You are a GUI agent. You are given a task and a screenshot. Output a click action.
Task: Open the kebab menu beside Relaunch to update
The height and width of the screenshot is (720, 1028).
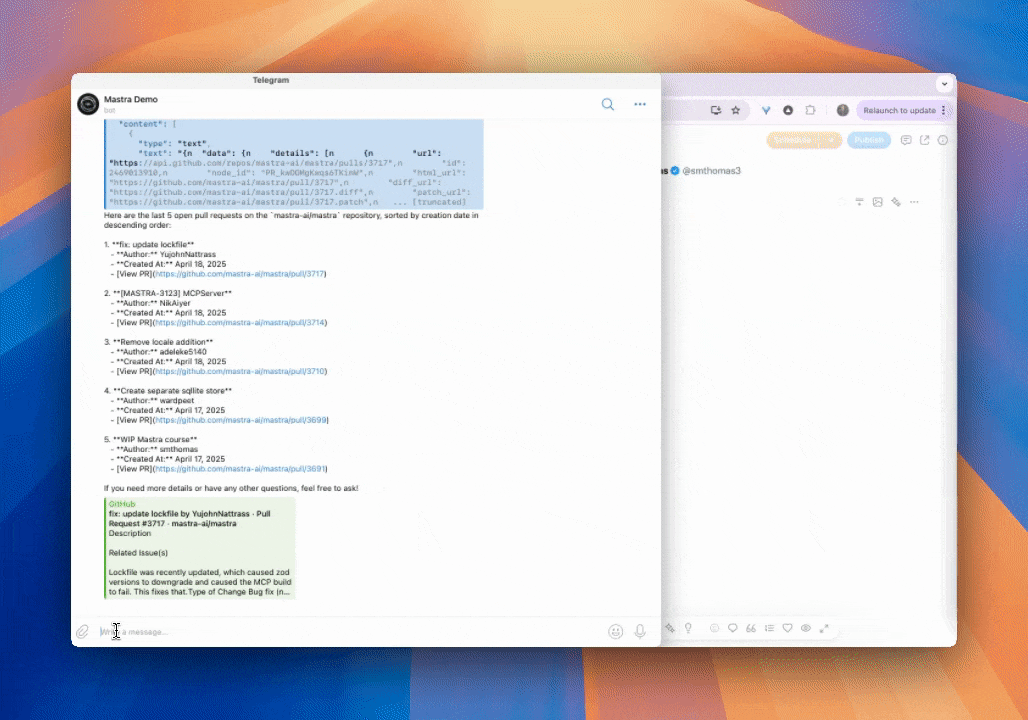[942, 110]
